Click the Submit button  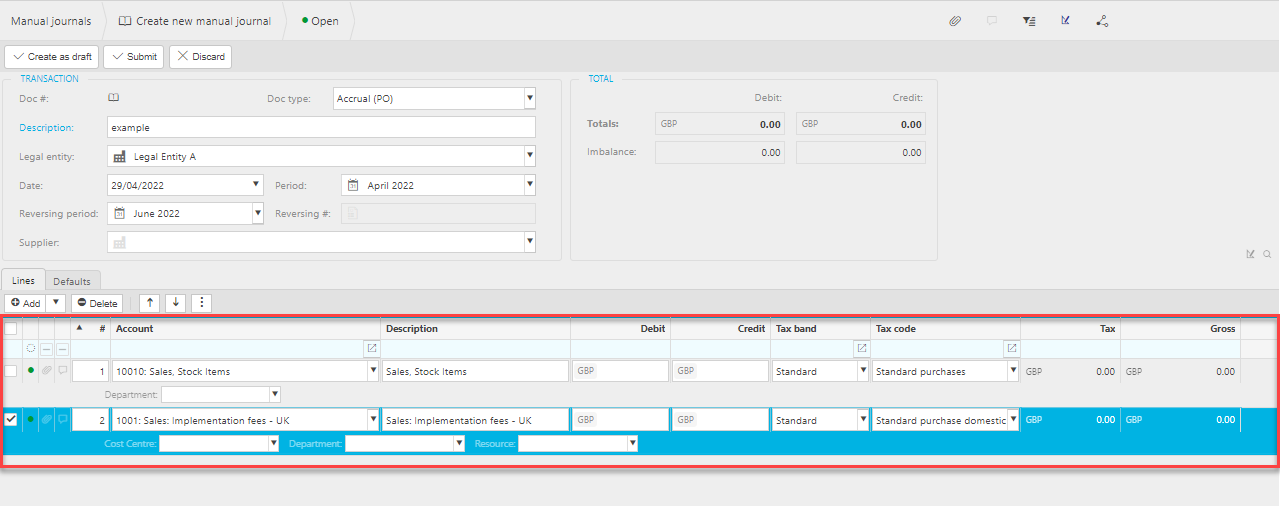pyautogui.click(x=134, y=57)
